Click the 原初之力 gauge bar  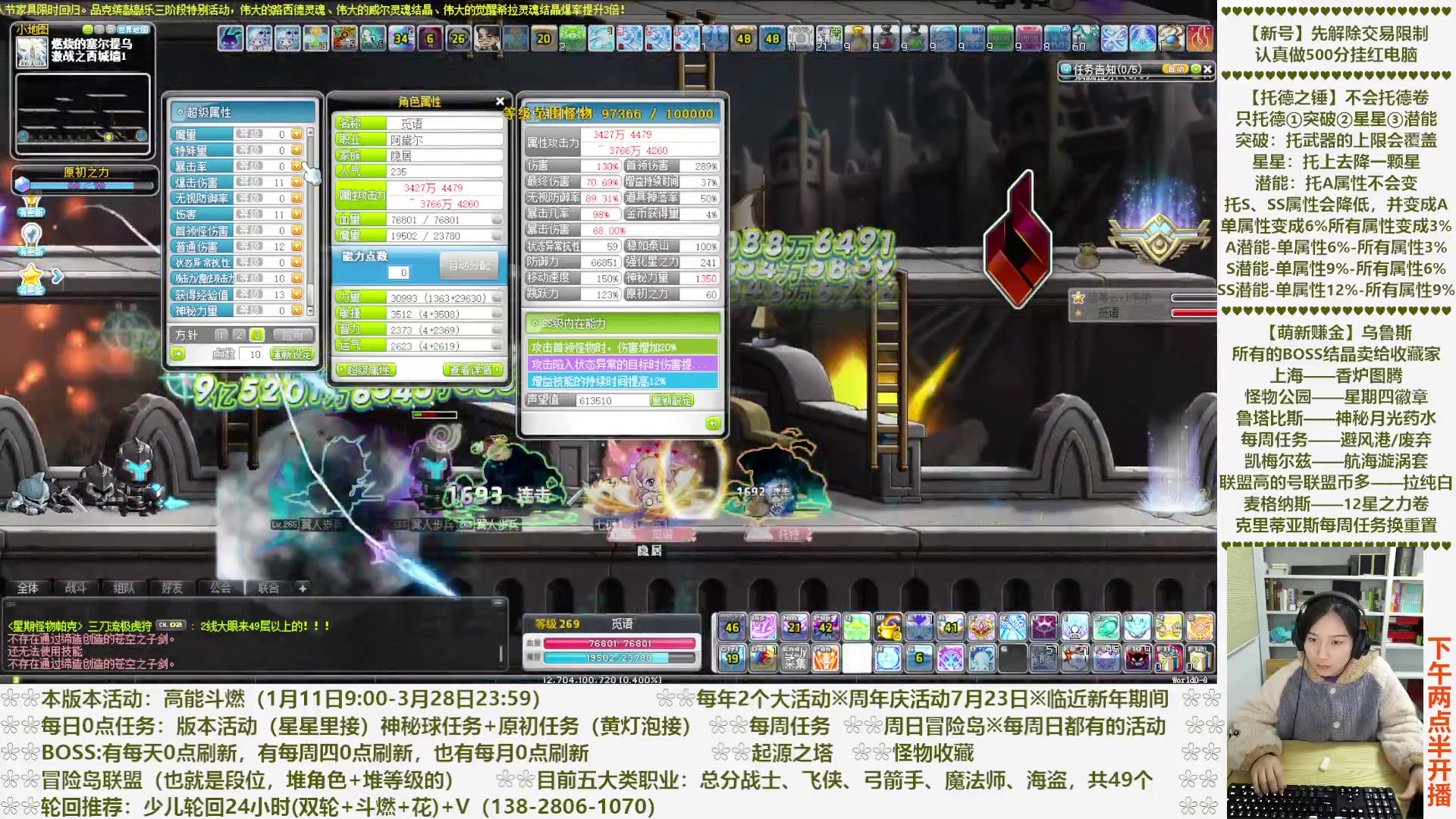92,186
